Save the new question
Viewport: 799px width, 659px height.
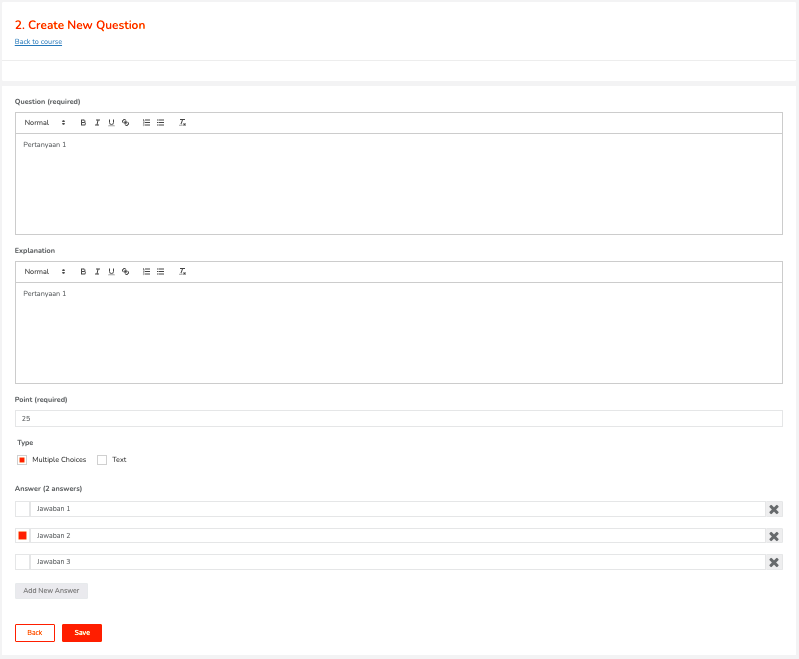[82, 632]
